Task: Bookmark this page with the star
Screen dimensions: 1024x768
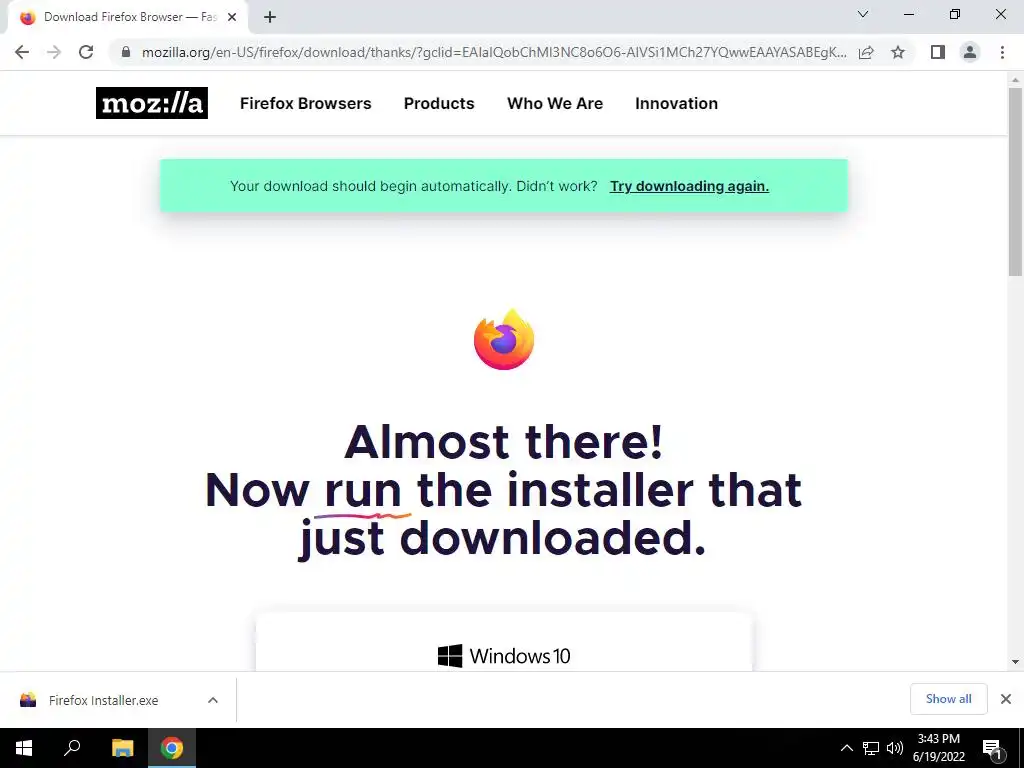Action: pyautogui.click(x=898, y=52)
